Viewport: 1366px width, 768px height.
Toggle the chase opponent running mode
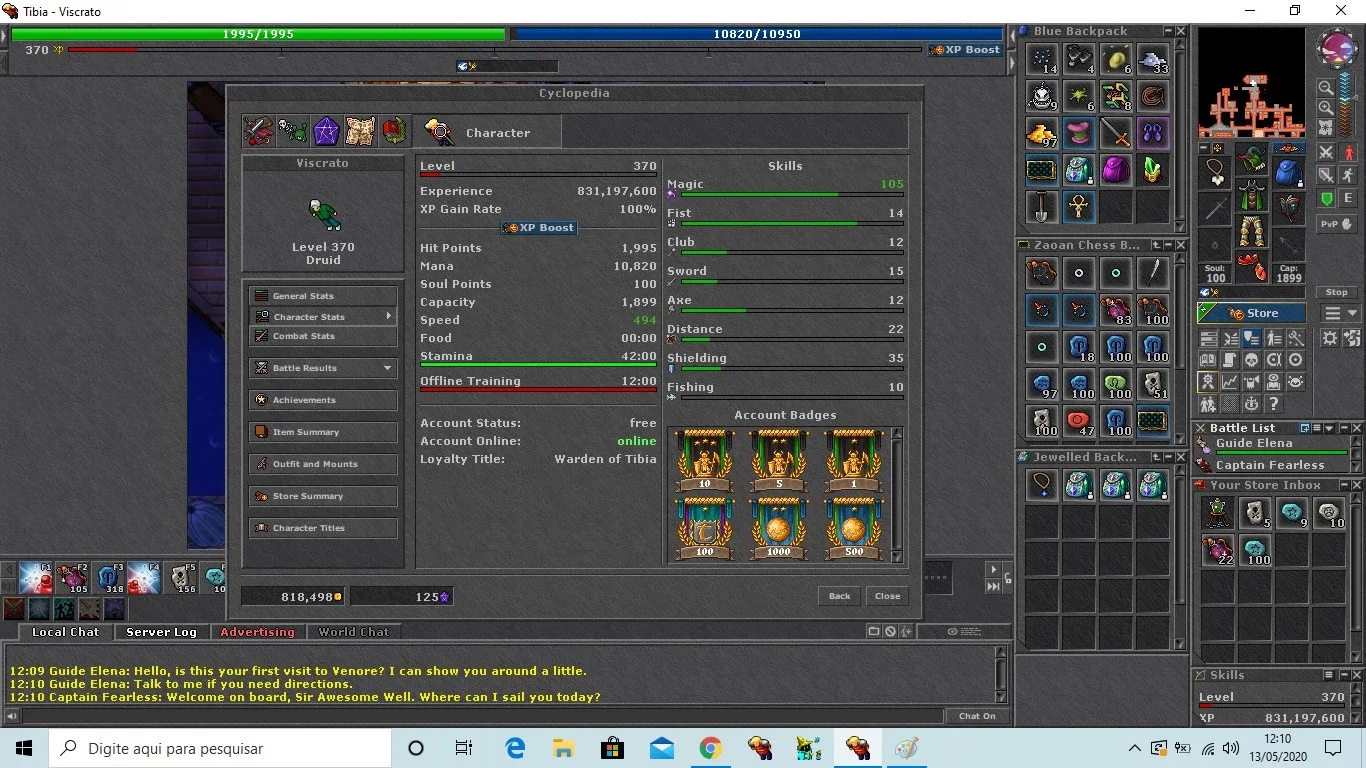pyautogui.click(x=1350, y=176)
